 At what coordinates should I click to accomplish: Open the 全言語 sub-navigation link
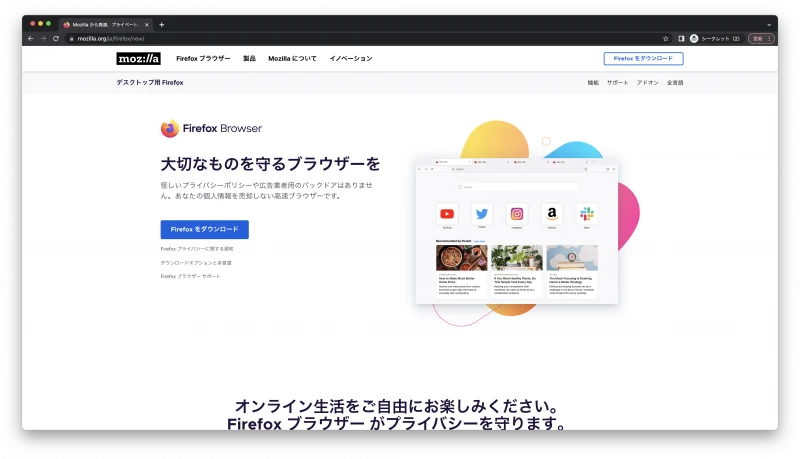pos(675,83)
